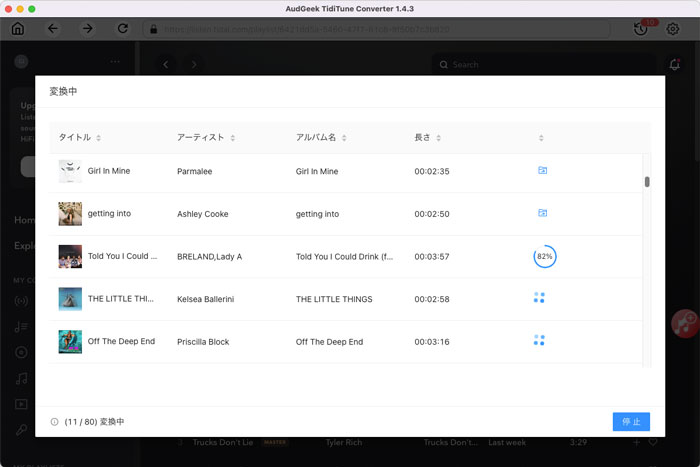Sort by the status column arrows
Screen dimensions: 700x467
(541, 138)
